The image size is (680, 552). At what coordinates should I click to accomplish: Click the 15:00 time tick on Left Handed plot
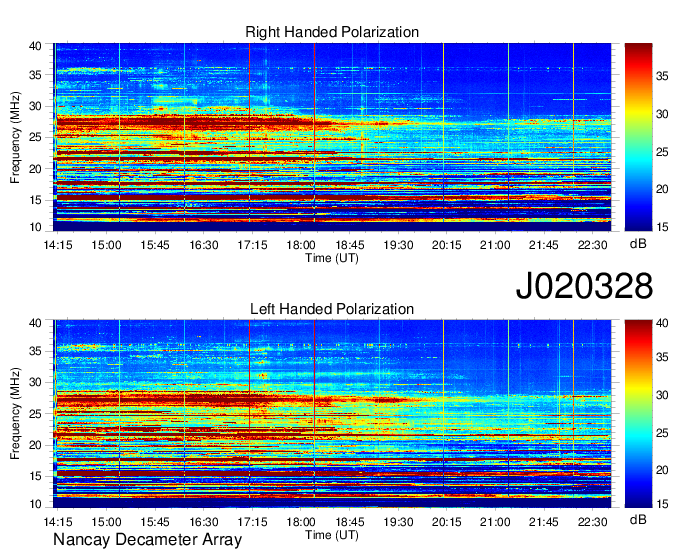106,522
